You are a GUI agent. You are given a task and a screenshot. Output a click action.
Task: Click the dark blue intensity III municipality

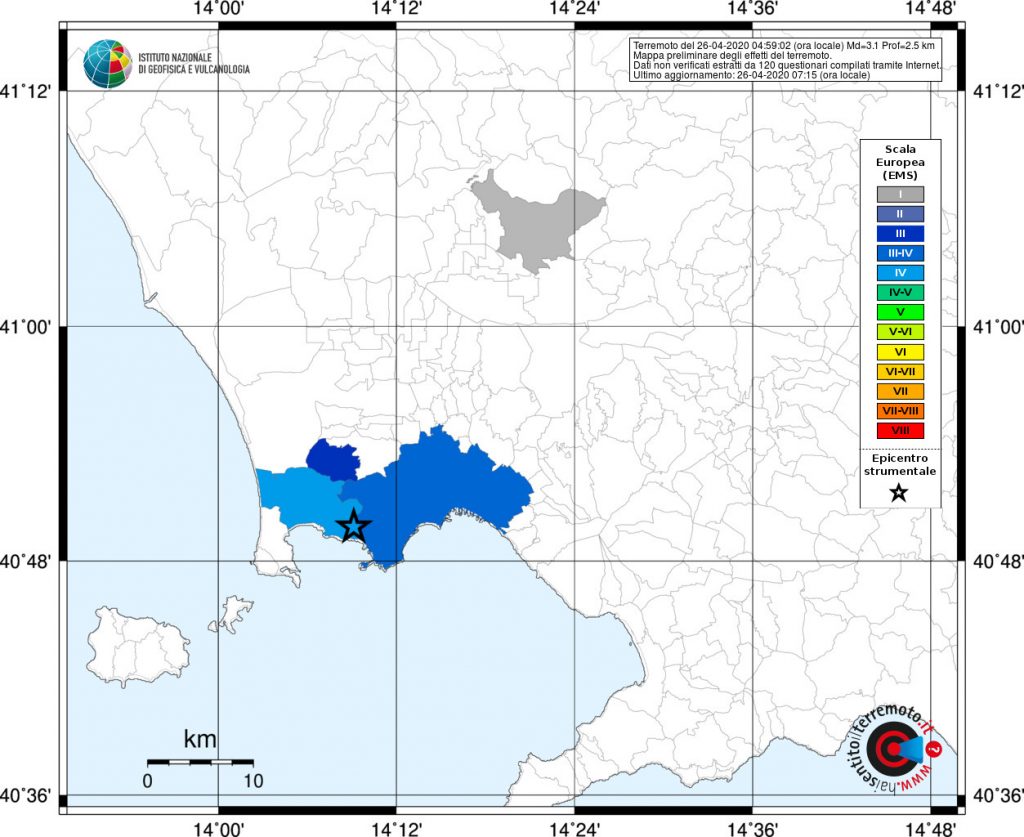(333, 459)
